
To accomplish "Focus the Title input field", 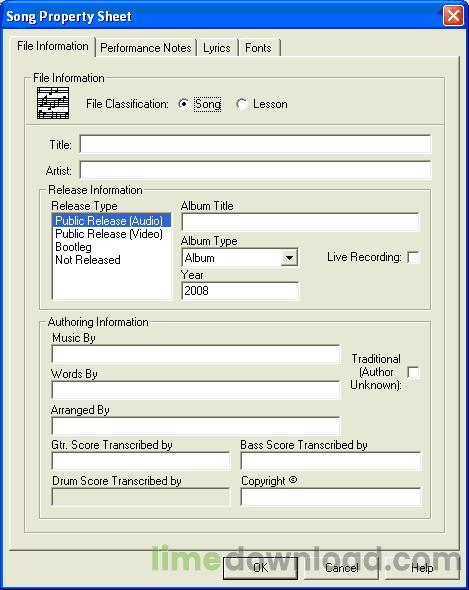I will tap(255, 144).
